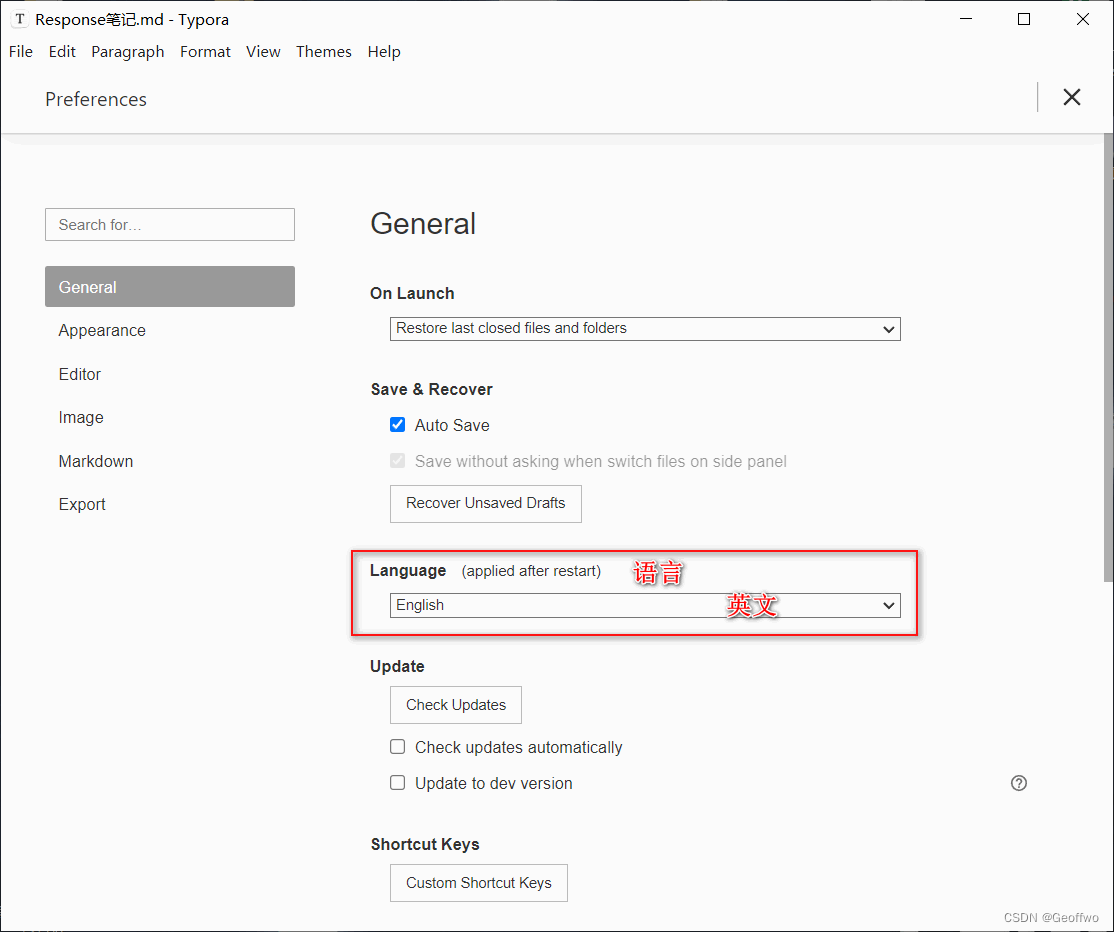Screen dimensions: 1114x932
Task: Open the Format menu
Action: (x=205, y=52)
